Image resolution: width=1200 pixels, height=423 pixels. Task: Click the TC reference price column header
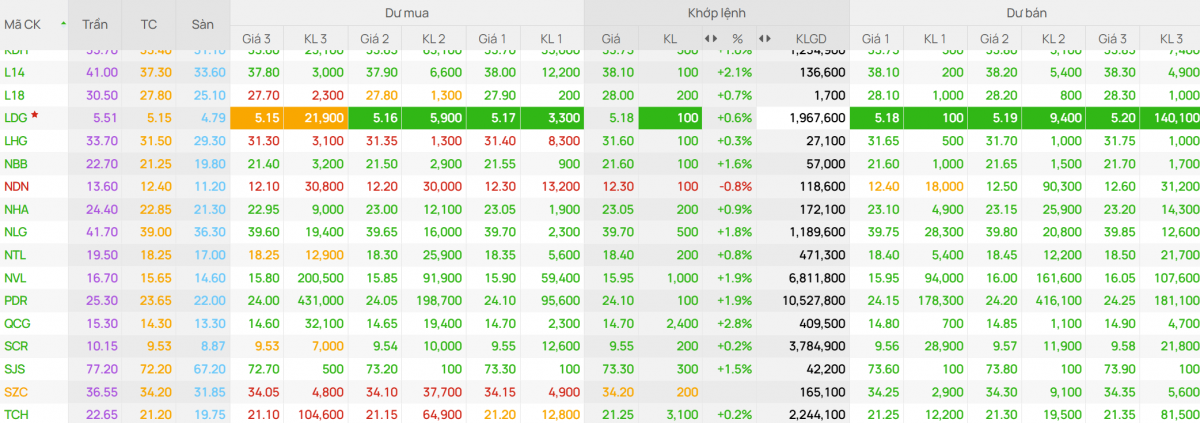(x=149, y=23)
